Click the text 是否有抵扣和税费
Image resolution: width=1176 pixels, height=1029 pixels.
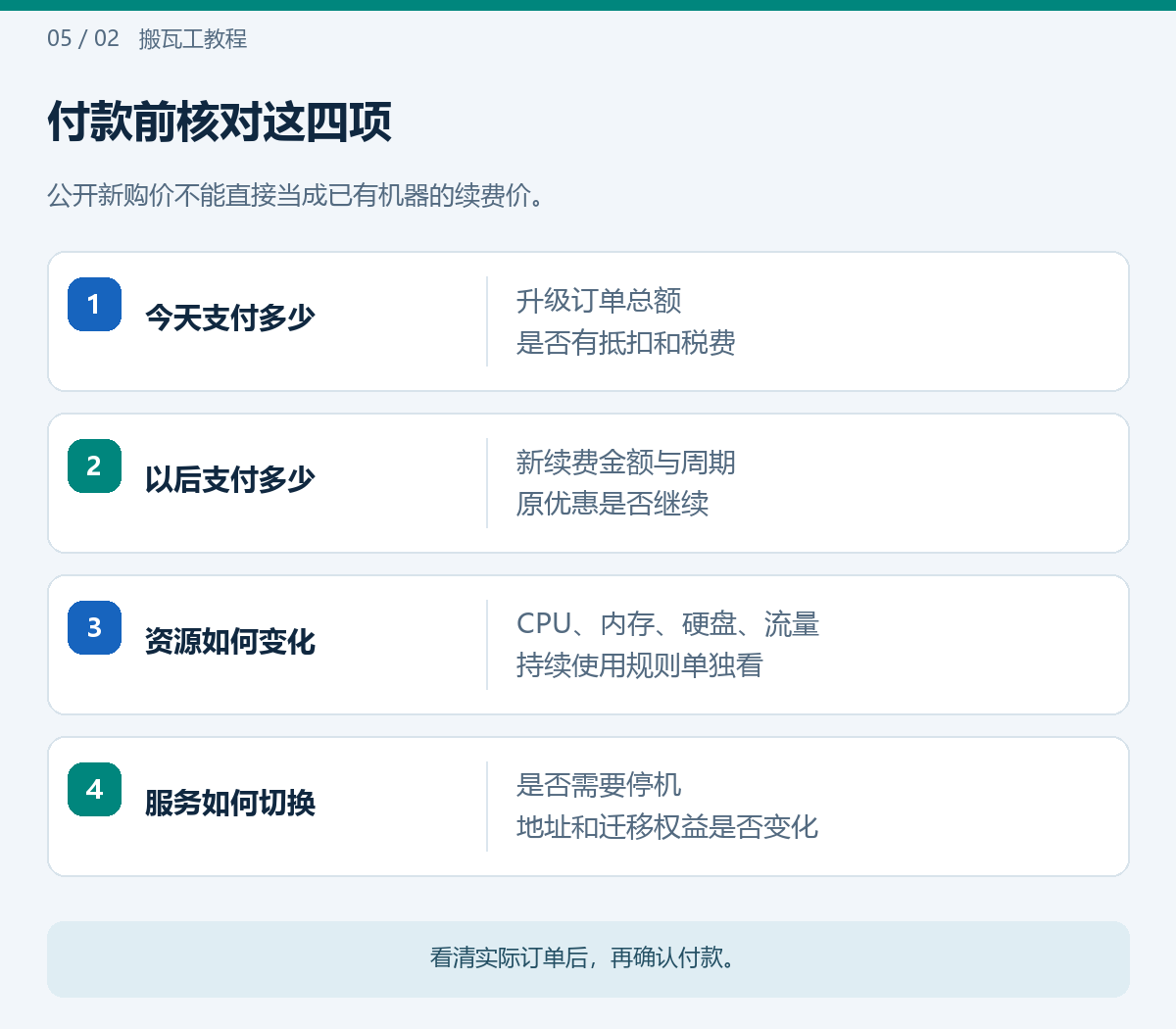coord(626,343)
